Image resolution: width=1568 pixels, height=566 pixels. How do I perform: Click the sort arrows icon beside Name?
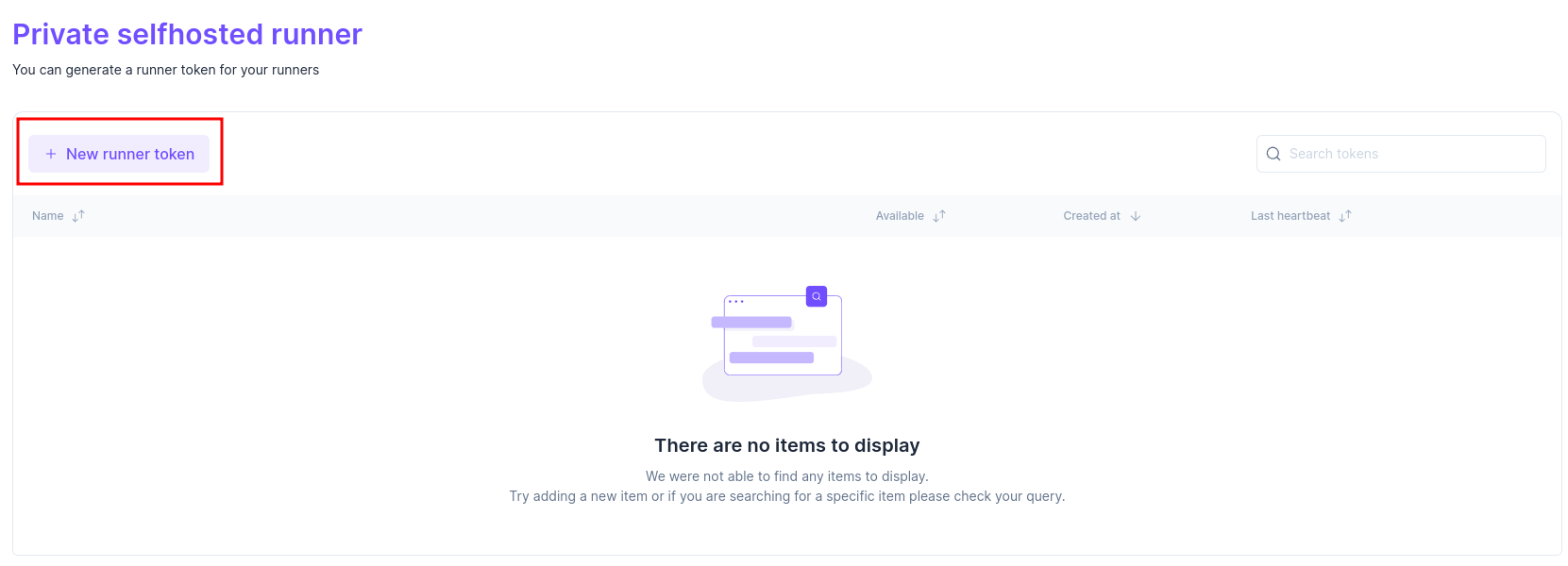click(x=78, y=216)
